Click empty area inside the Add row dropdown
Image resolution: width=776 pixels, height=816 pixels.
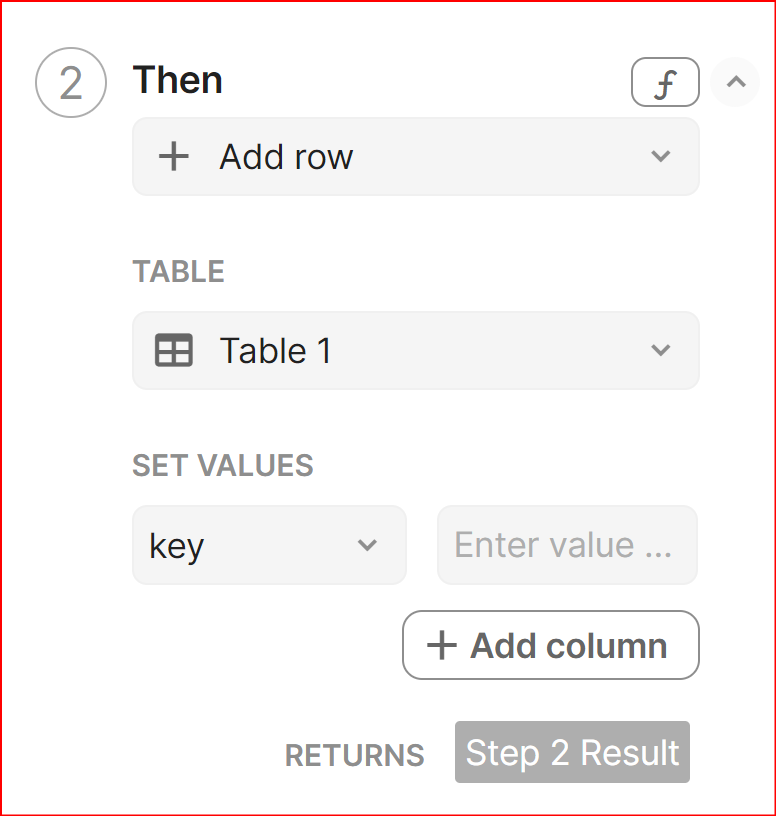click(x=500, y=157)
